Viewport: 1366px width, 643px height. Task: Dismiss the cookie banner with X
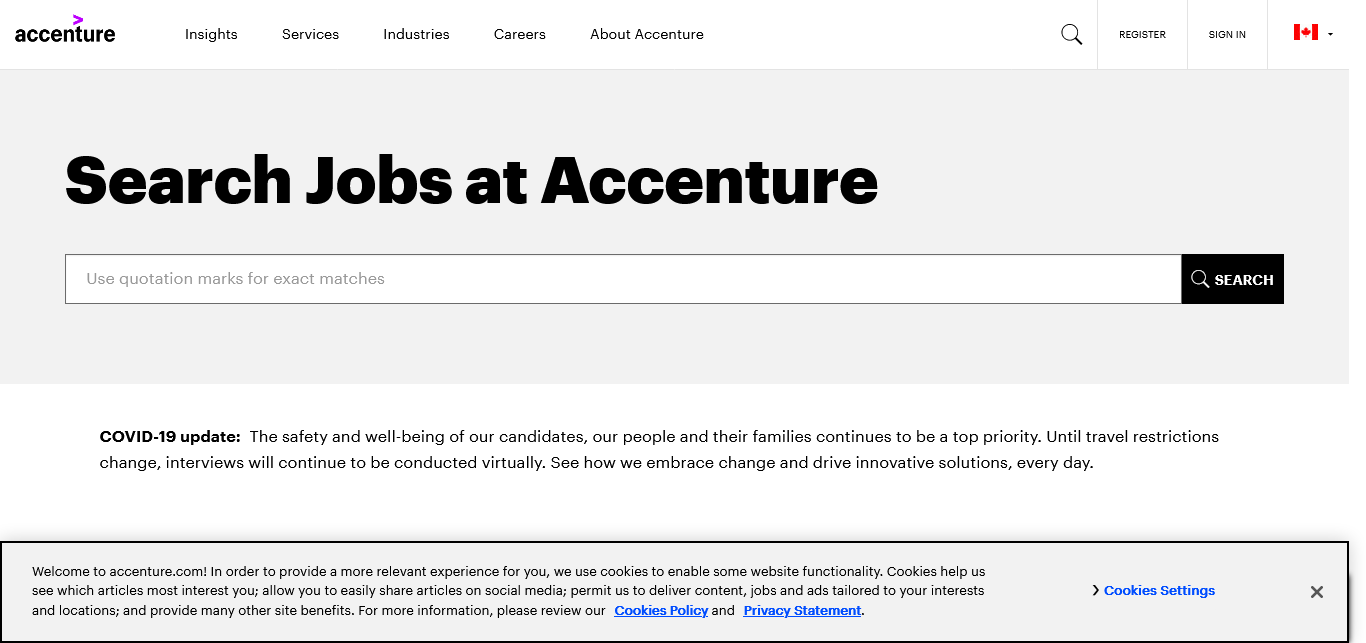(x=1317, y=592)
